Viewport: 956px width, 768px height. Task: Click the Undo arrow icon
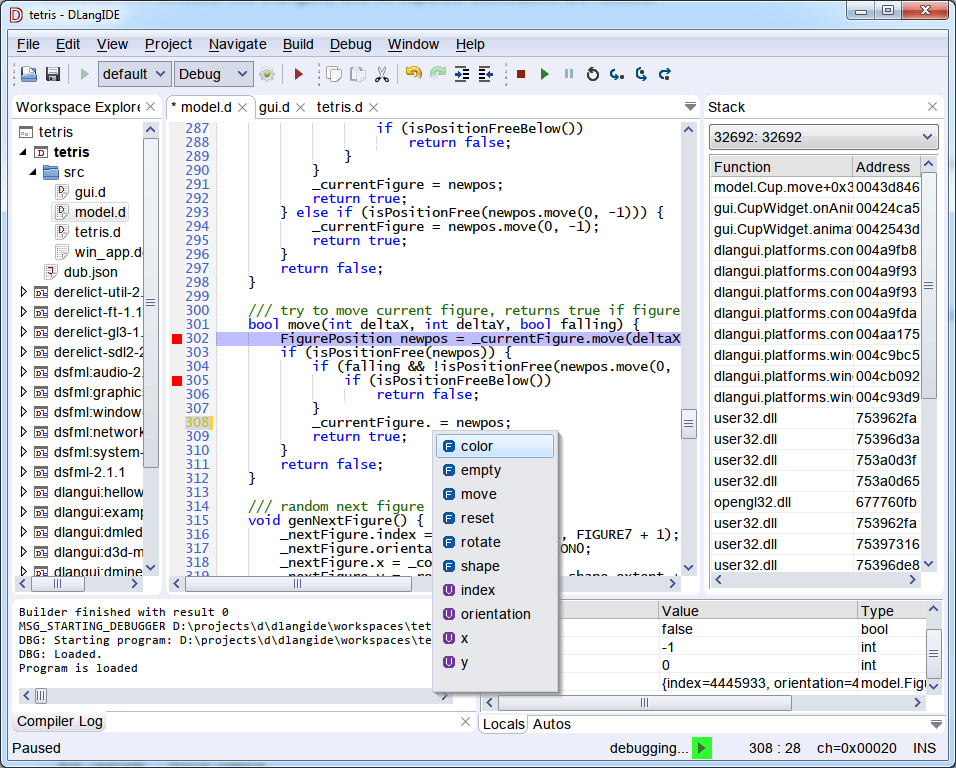413,74
